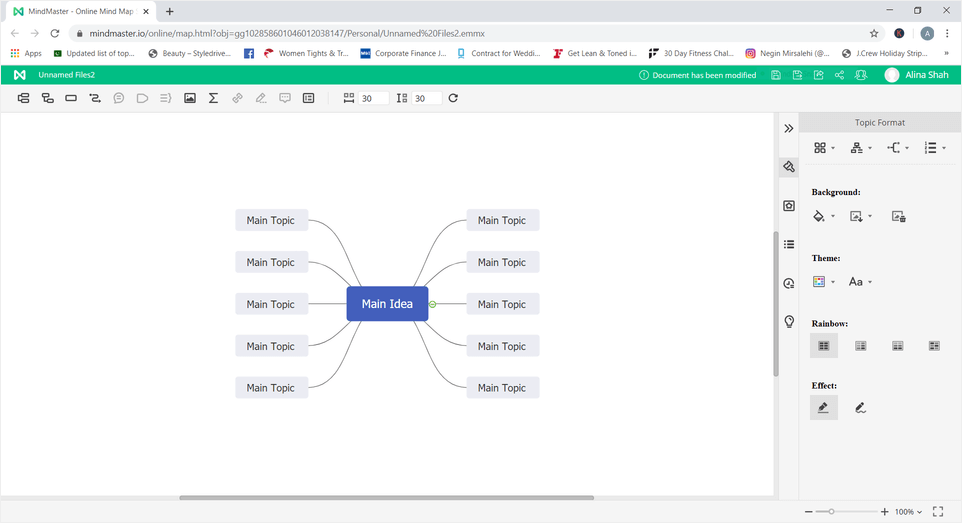Click the formula (sigma) toolbar icon
Viewport: 962px width, 523px height.
click(213, 98)
